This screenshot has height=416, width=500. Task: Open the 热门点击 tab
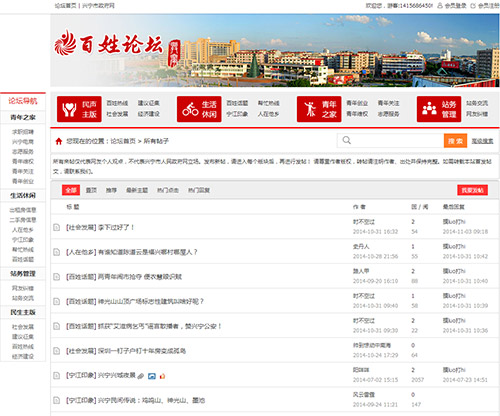(x=168, y=190)
